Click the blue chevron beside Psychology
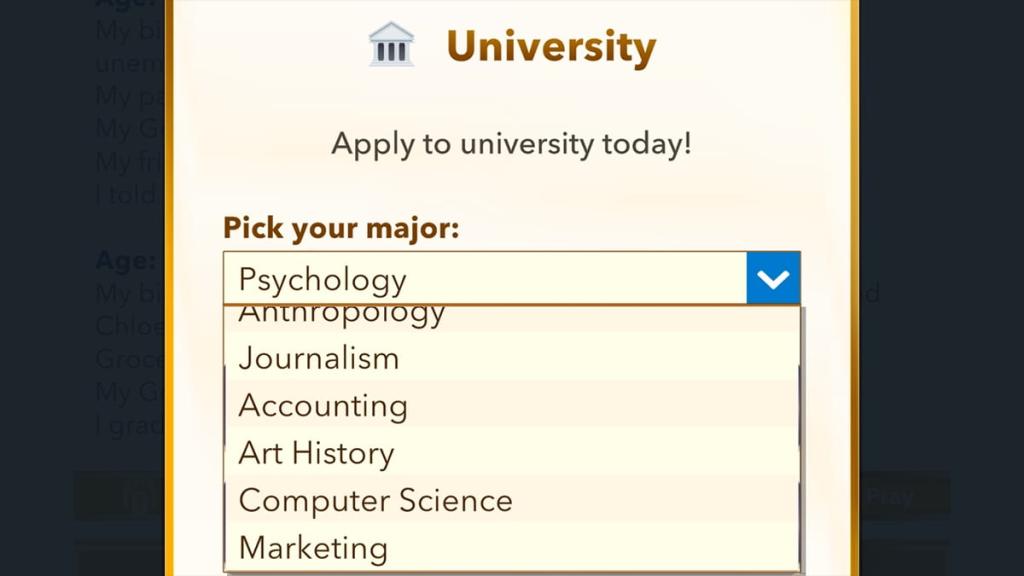Image resolution: width=1024 pixels, height=576 pixels. pyautogui.click(x=772, y=278)
